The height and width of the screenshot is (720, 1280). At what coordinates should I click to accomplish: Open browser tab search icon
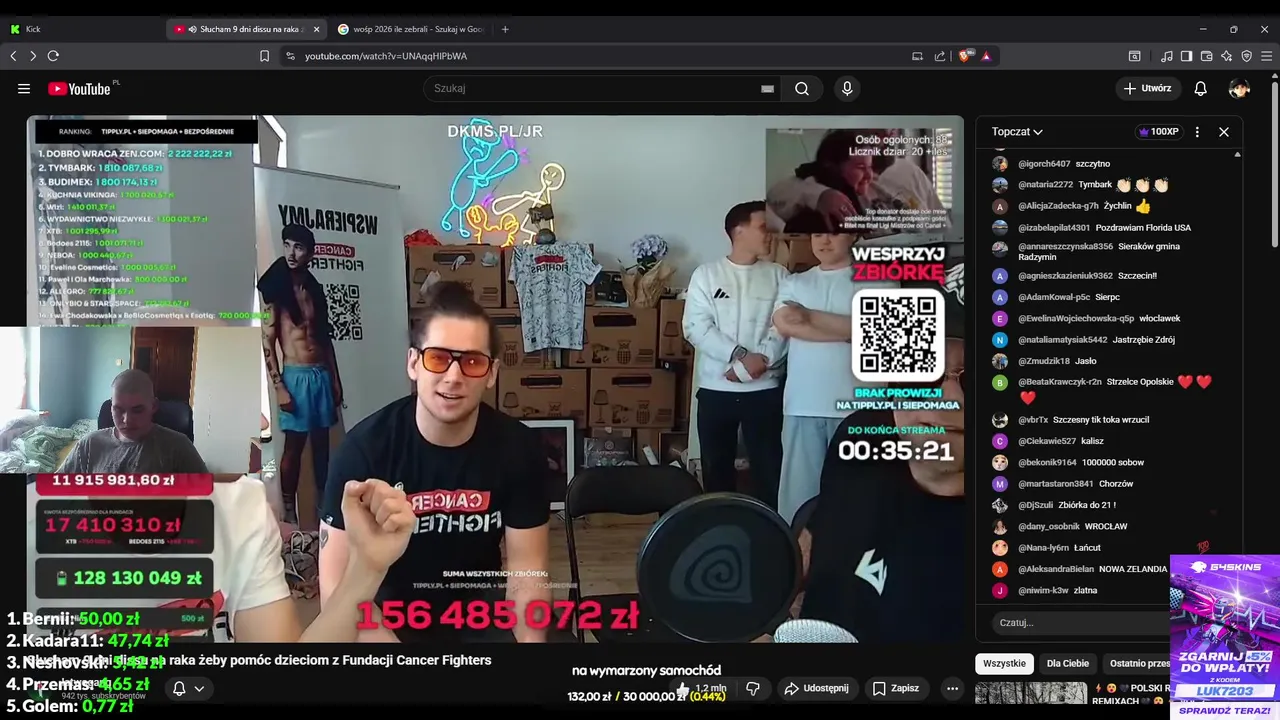click(1135, 56)
